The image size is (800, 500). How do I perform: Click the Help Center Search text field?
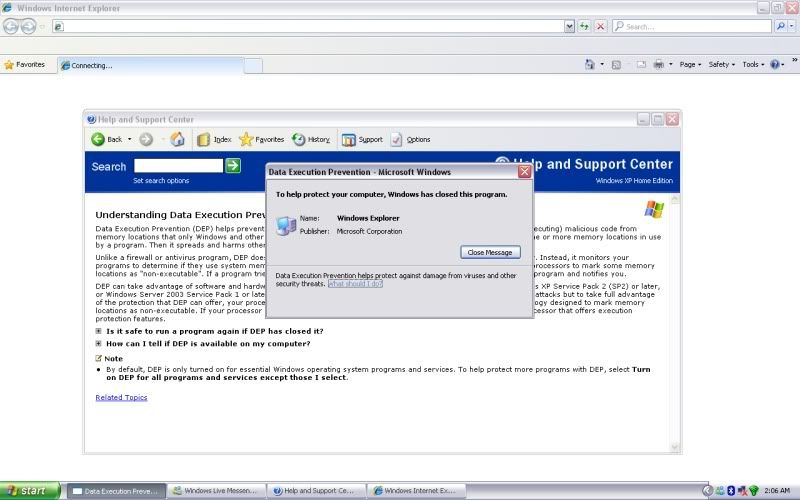point(178,165)
